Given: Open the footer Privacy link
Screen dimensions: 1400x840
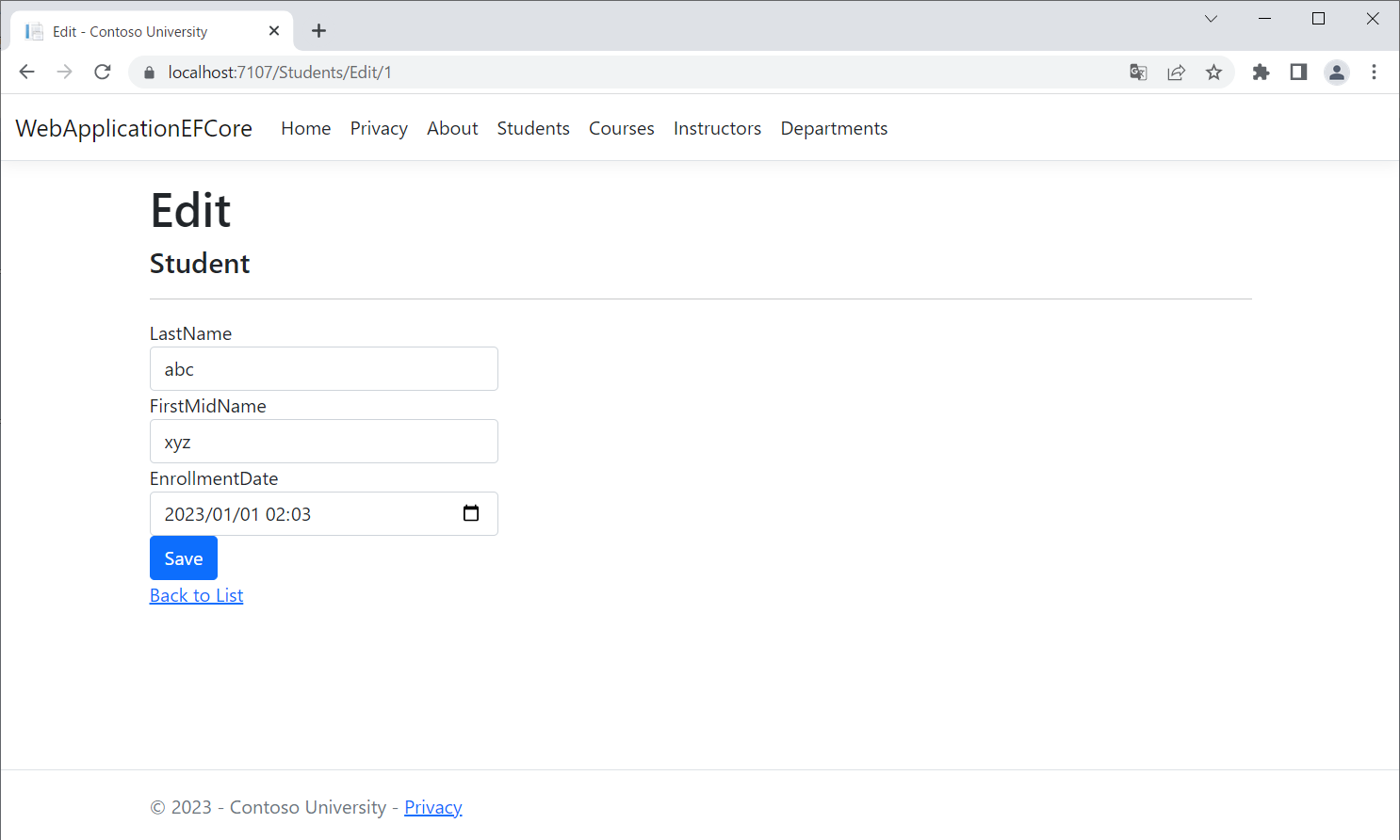Looking at the screenshot, I should [x=432, y=807].
